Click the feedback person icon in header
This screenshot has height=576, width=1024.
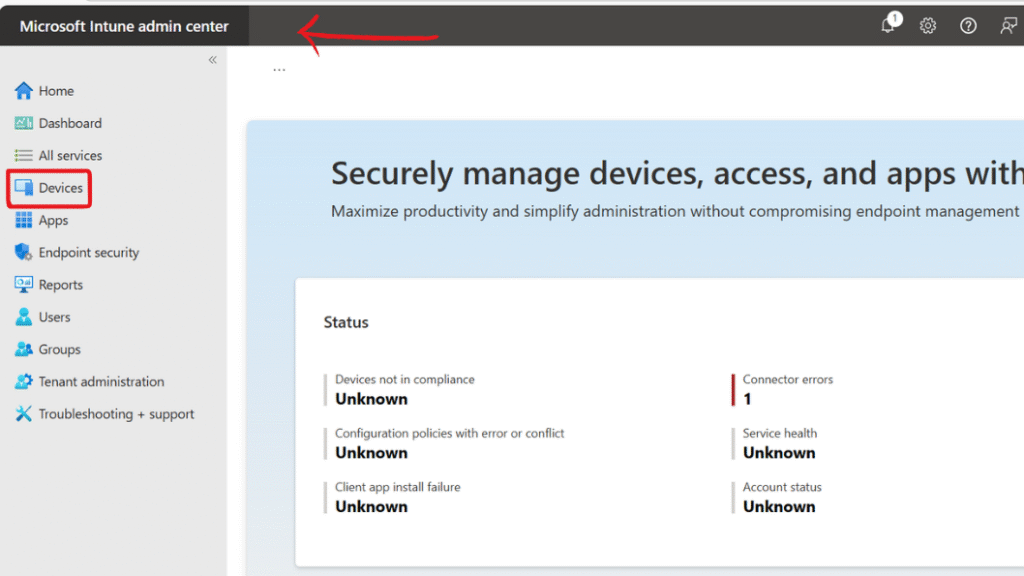click(x=1008, y=25)
